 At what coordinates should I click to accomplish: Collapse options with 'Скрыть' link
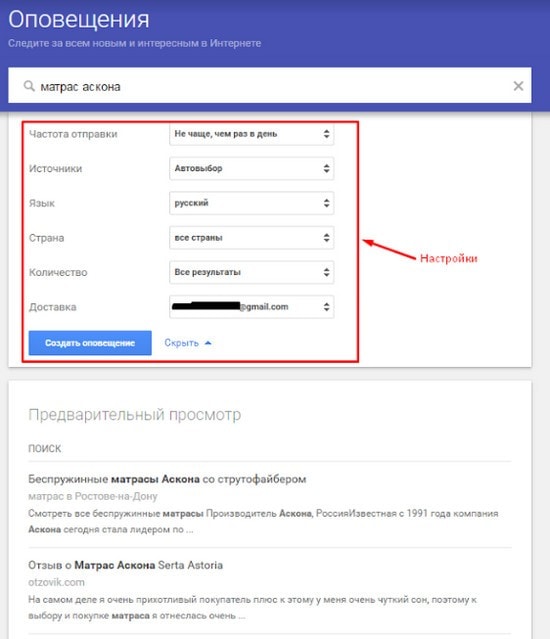click(188, 343)
